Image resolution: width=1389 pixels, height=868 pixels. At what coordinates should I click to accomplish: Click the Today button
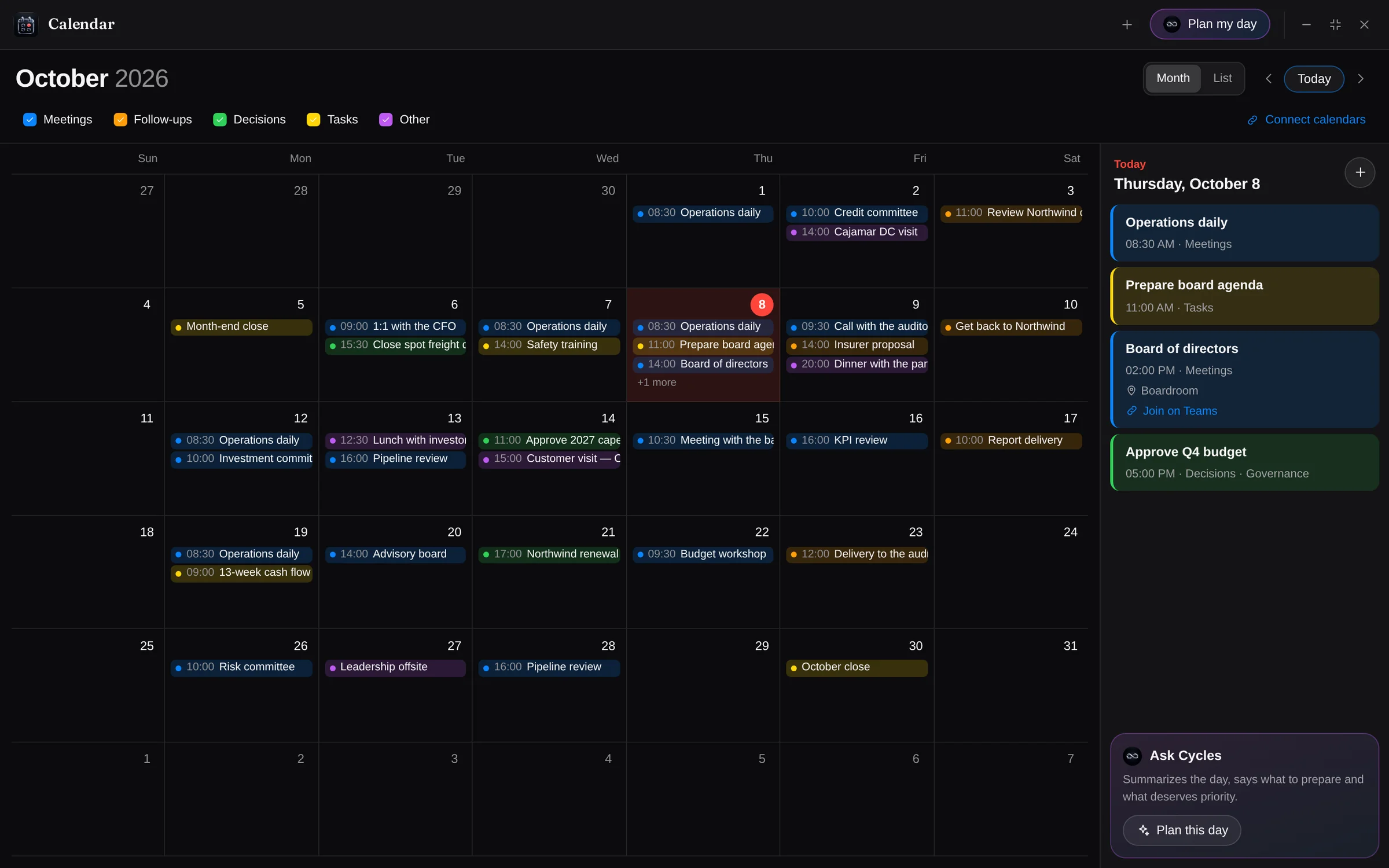[1314, 79]
